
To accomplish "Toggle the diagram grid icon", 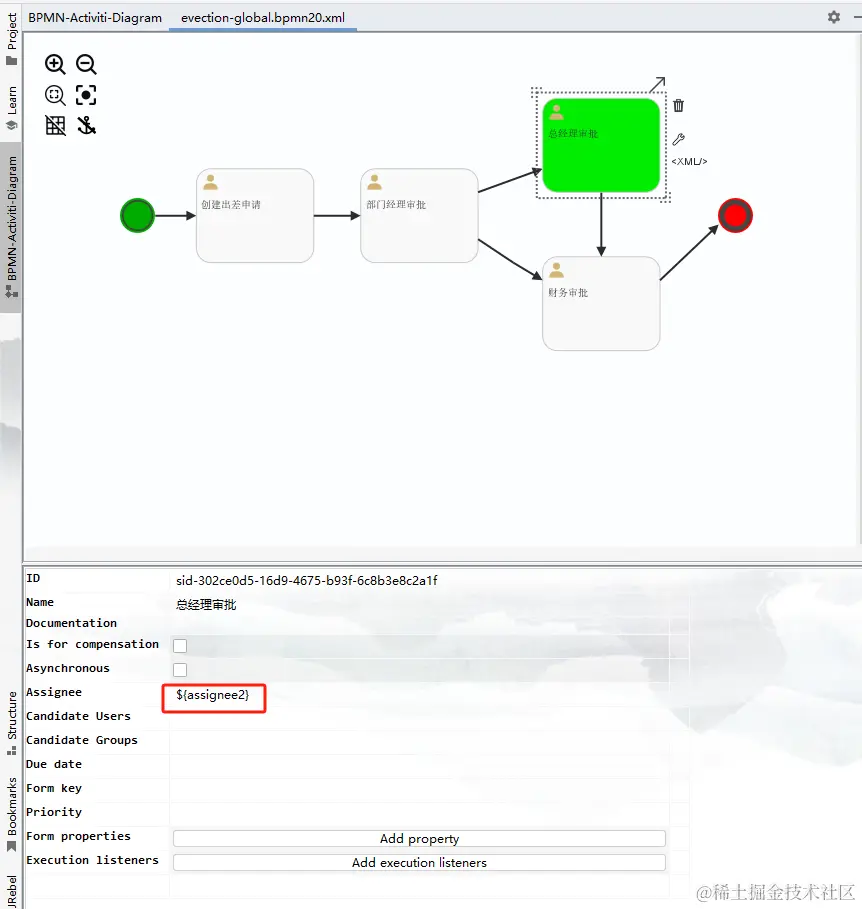I will (x=55, y=125).
